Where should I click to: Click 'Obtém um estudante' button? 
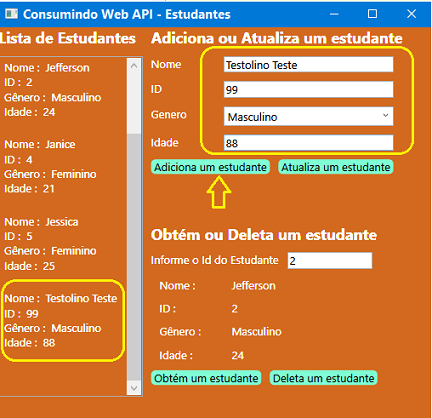(206, 378)
